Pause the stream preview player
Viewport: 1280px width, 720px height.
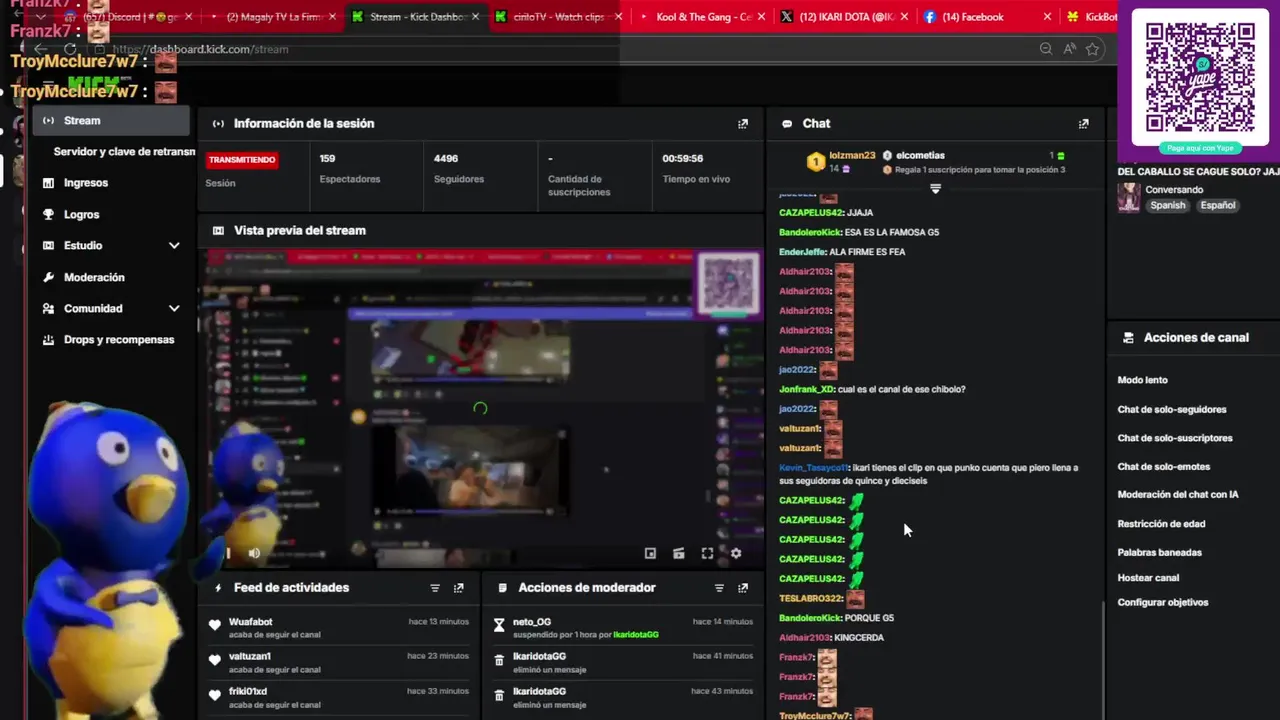228,553
